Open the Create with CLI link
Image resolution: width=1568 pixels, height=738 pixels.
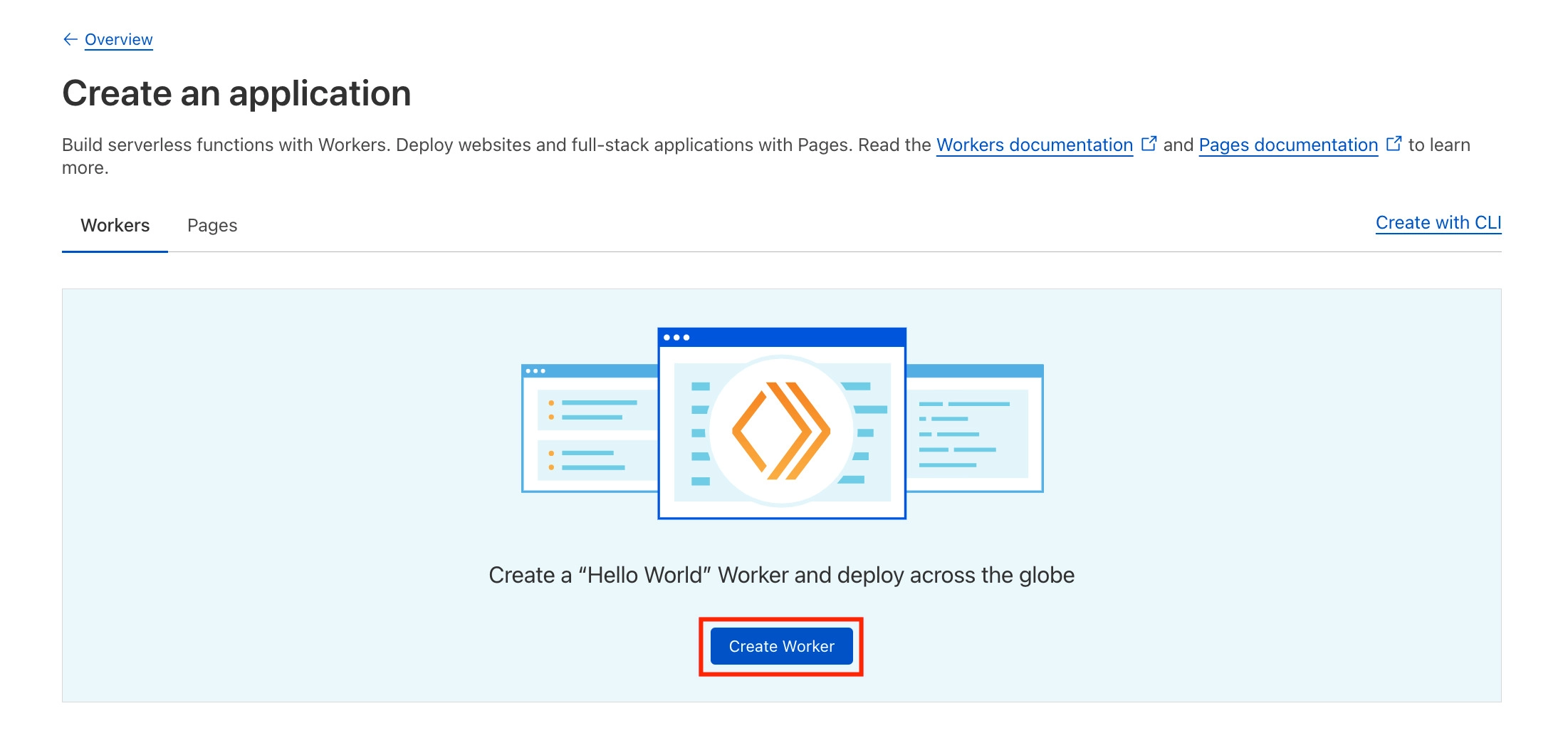pos(1438,223)
